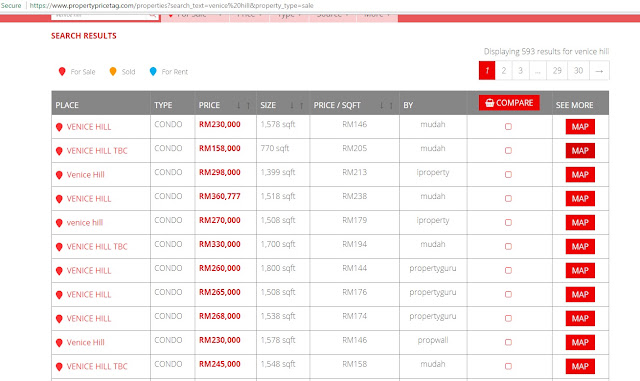Click the pin icon on RM270,000 row

click(59, 223)
